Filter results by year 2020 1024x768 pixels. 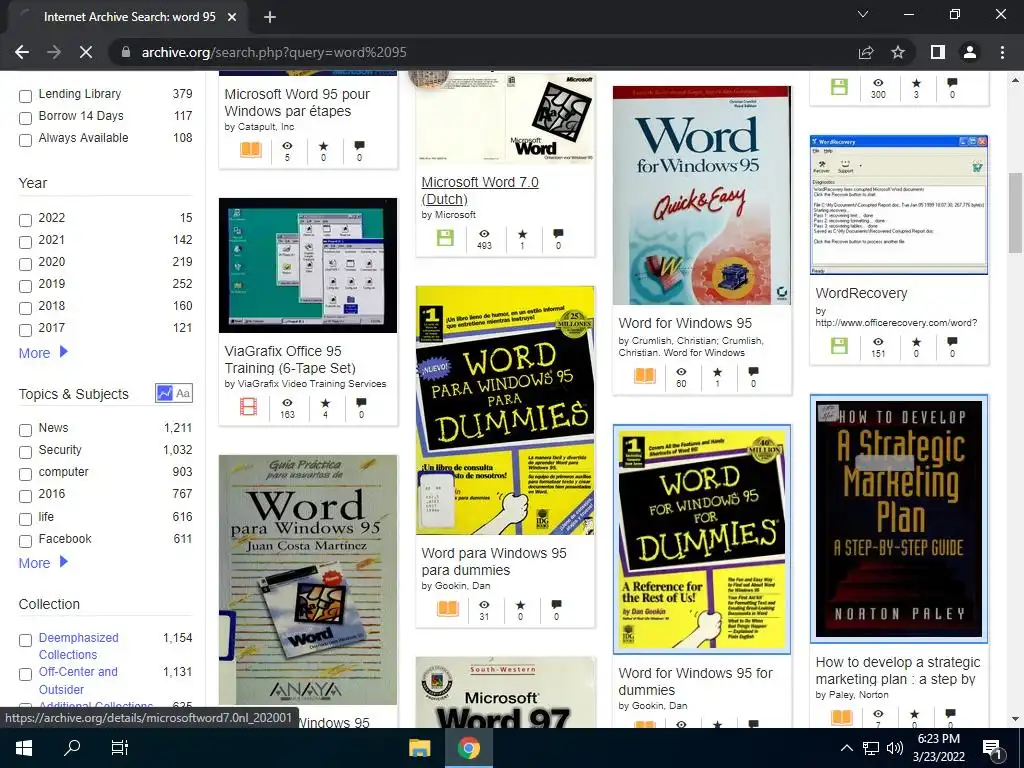click(25, 264)
